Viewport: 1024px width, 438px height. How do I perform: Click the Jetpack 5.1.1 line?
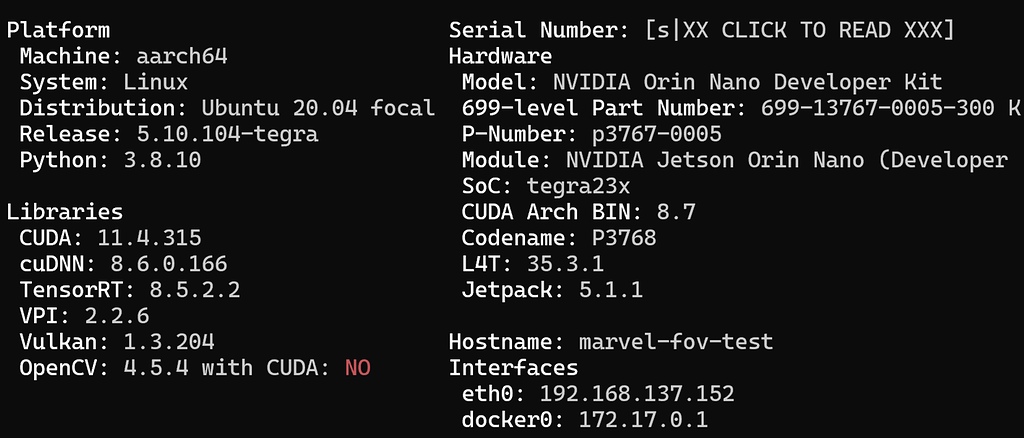pyautogui.click(x=552, y=290)
